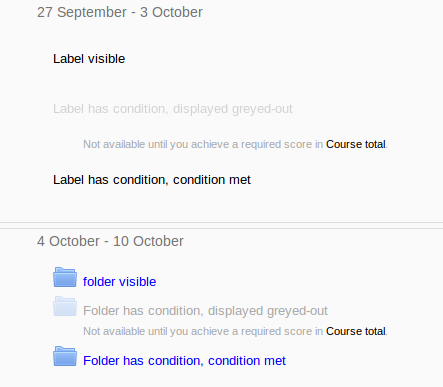Click 'Label has condition, displayed greyed-out' text
The image size is (443, 387).
click(x=173, y=109)
